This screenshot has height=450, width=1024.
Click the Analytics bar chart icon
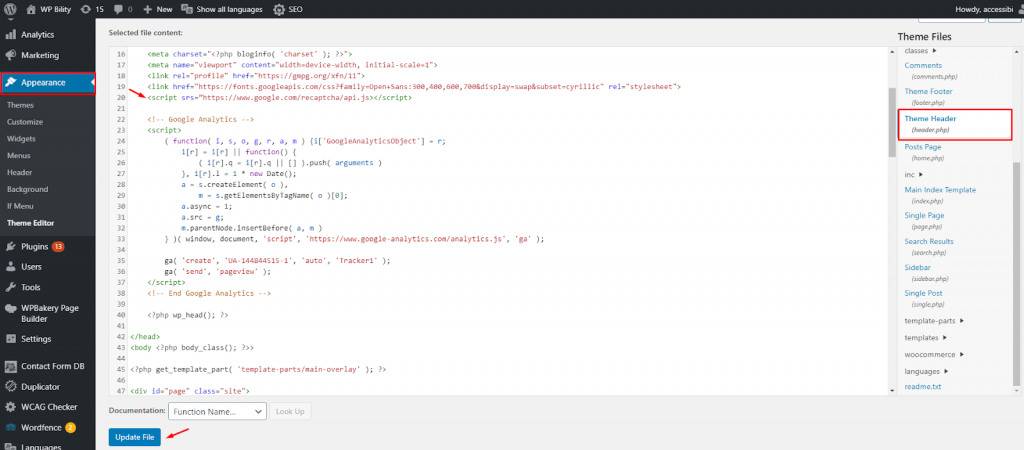pyautogui.click(x=10, y=35)
